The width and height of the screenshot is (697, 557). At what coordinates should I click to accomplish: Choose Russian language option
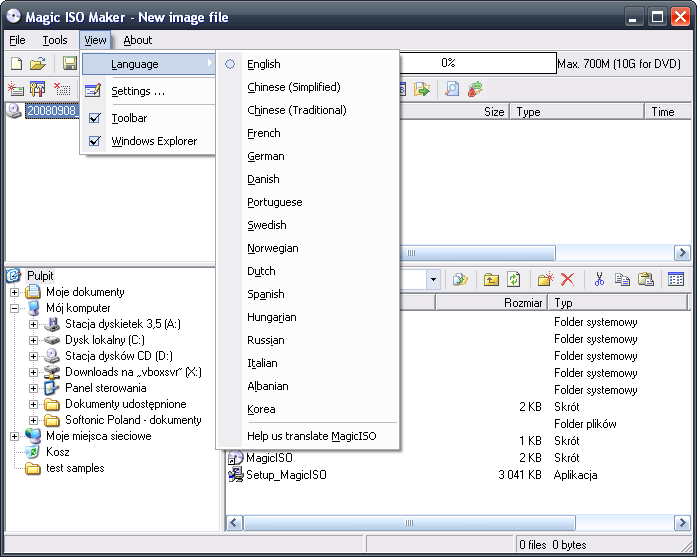265,340
